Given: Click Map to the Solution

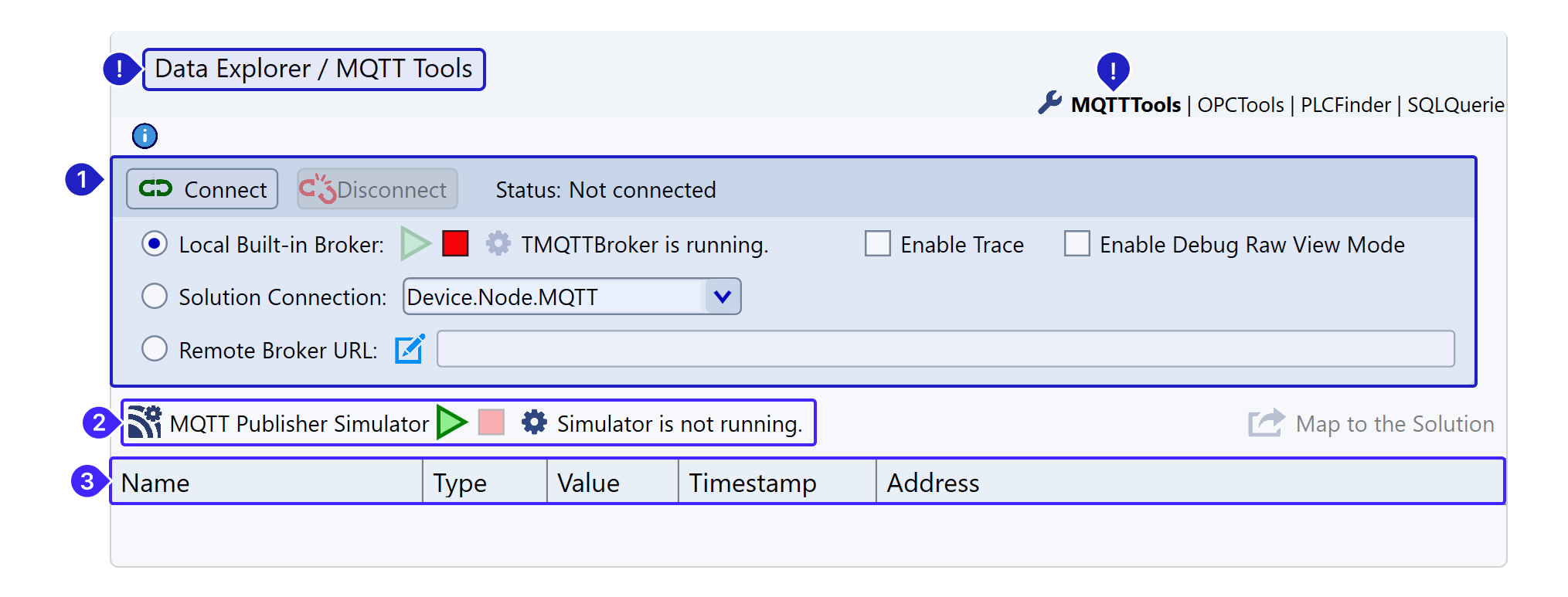Looking at the screenshot, I should tap(1372, 423).
